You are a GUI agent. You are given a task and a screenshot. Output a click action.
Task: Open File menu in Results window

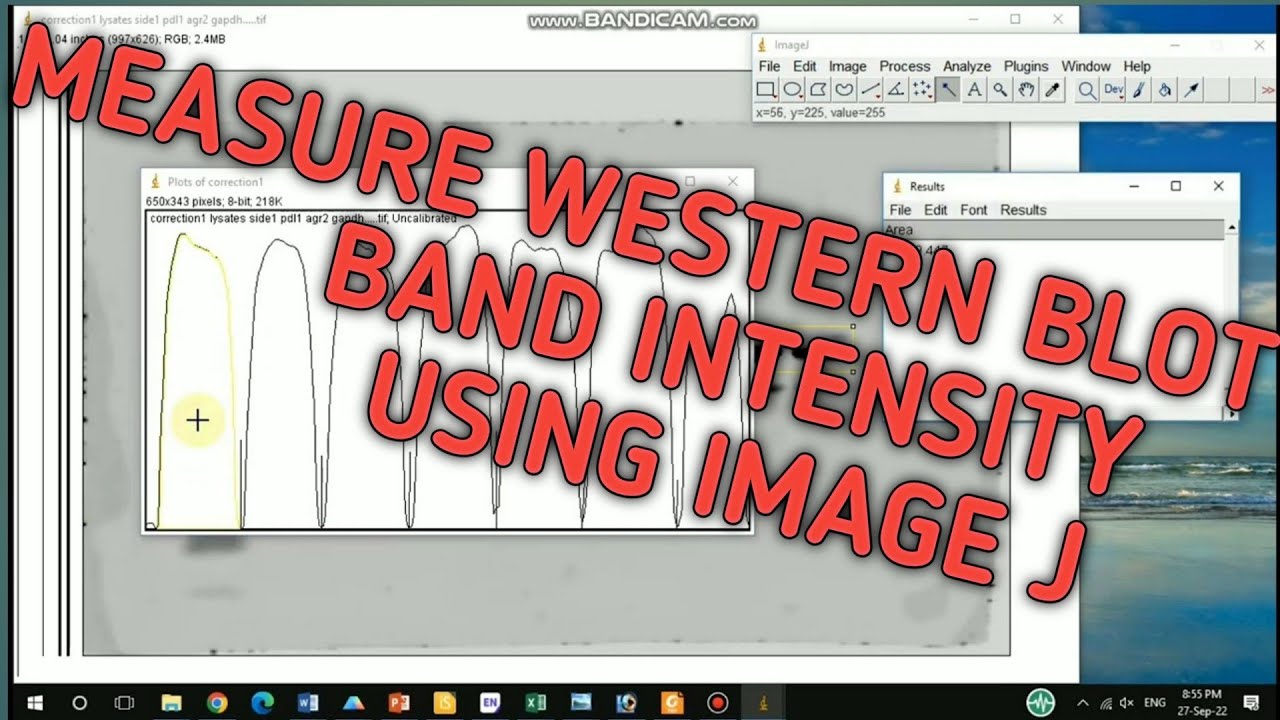[900, 210]
